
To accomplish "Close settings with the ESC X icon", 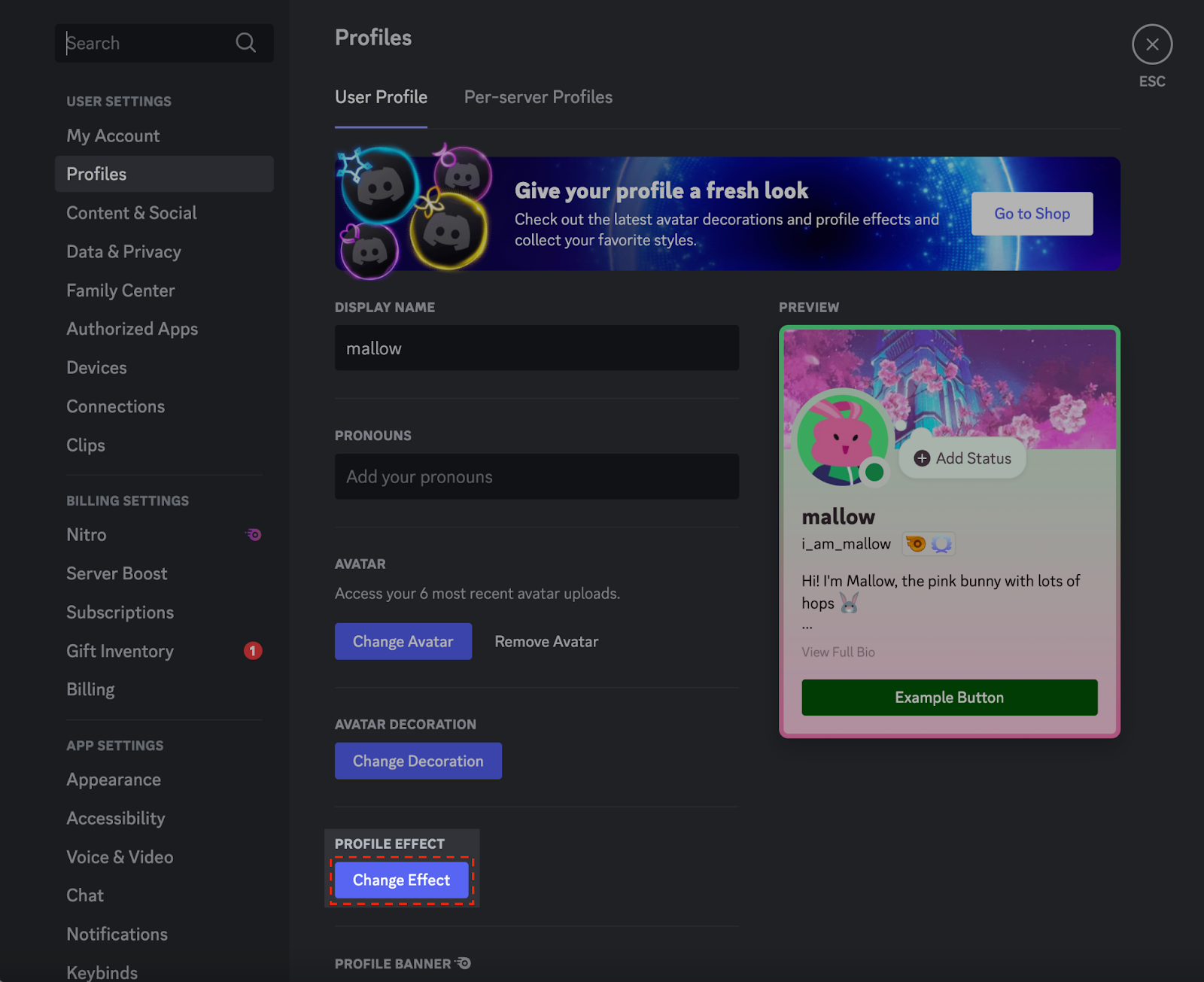I will click(1151, 44).
